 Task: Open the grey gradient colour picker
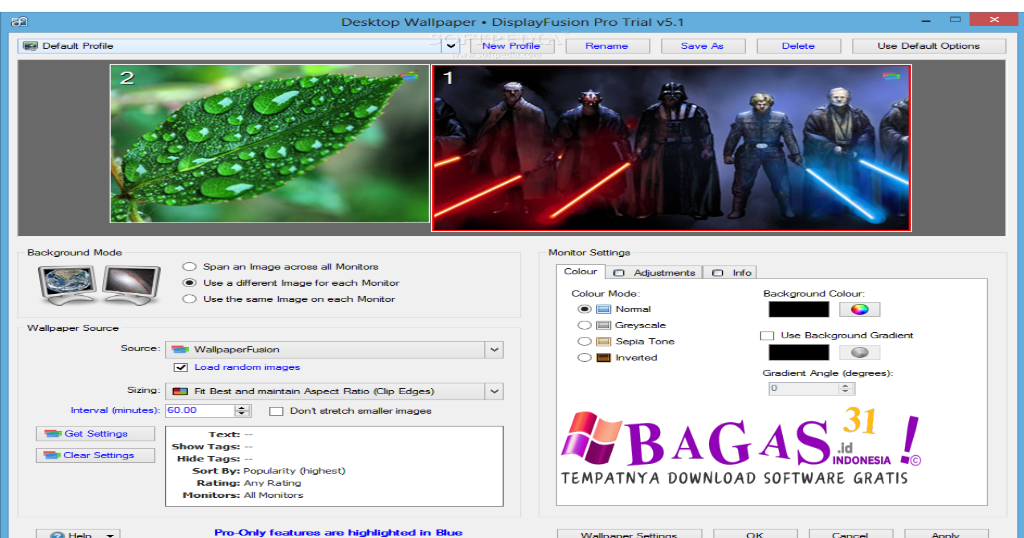point(859,353)
